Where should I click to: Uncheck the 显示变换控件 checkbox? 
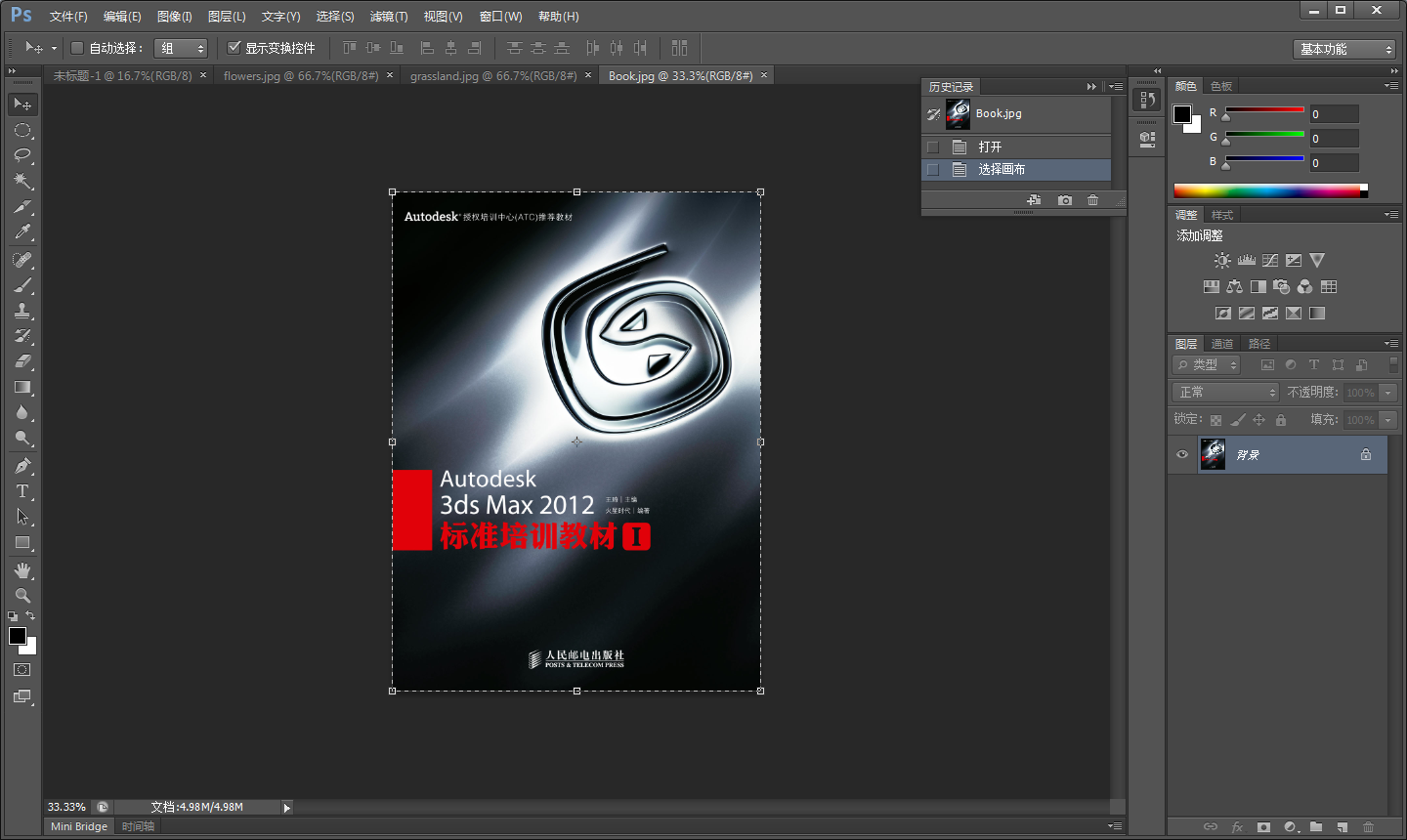pos(234,47)
